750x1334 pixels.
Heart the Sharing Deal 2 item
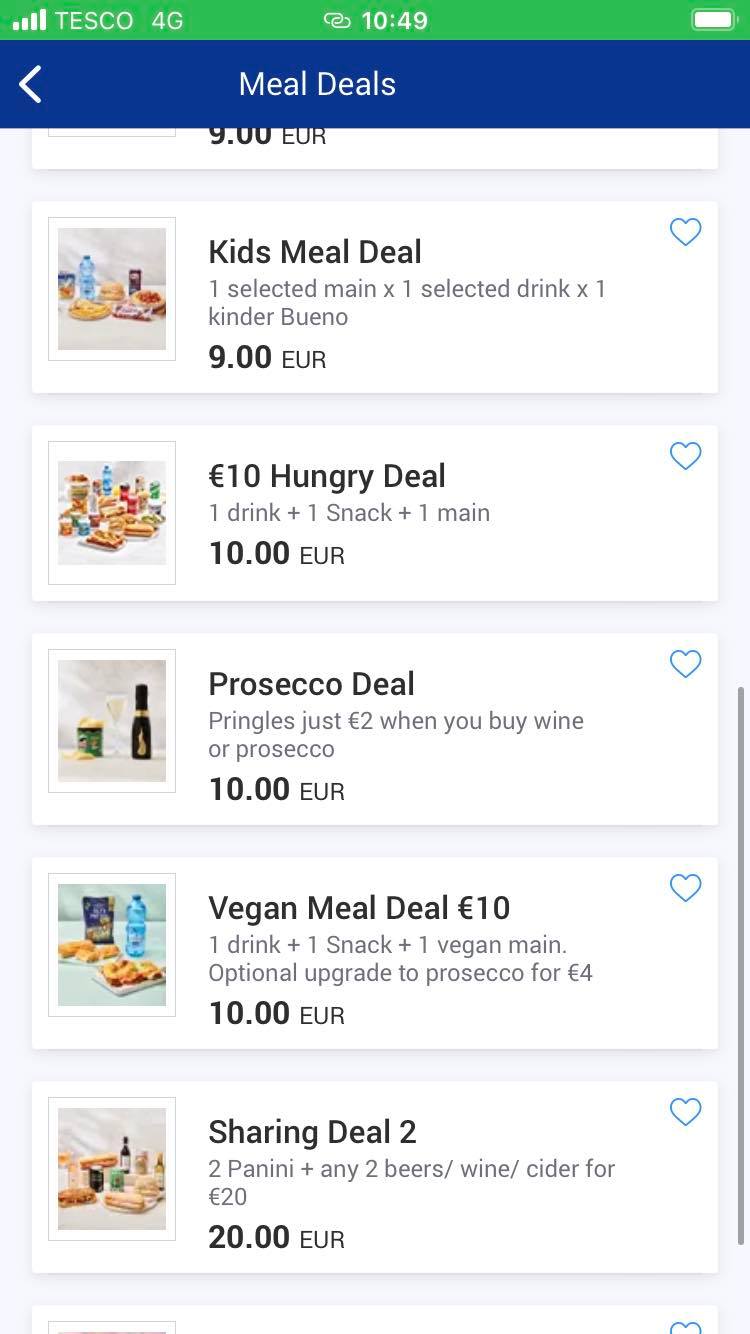click(685, 1112)
